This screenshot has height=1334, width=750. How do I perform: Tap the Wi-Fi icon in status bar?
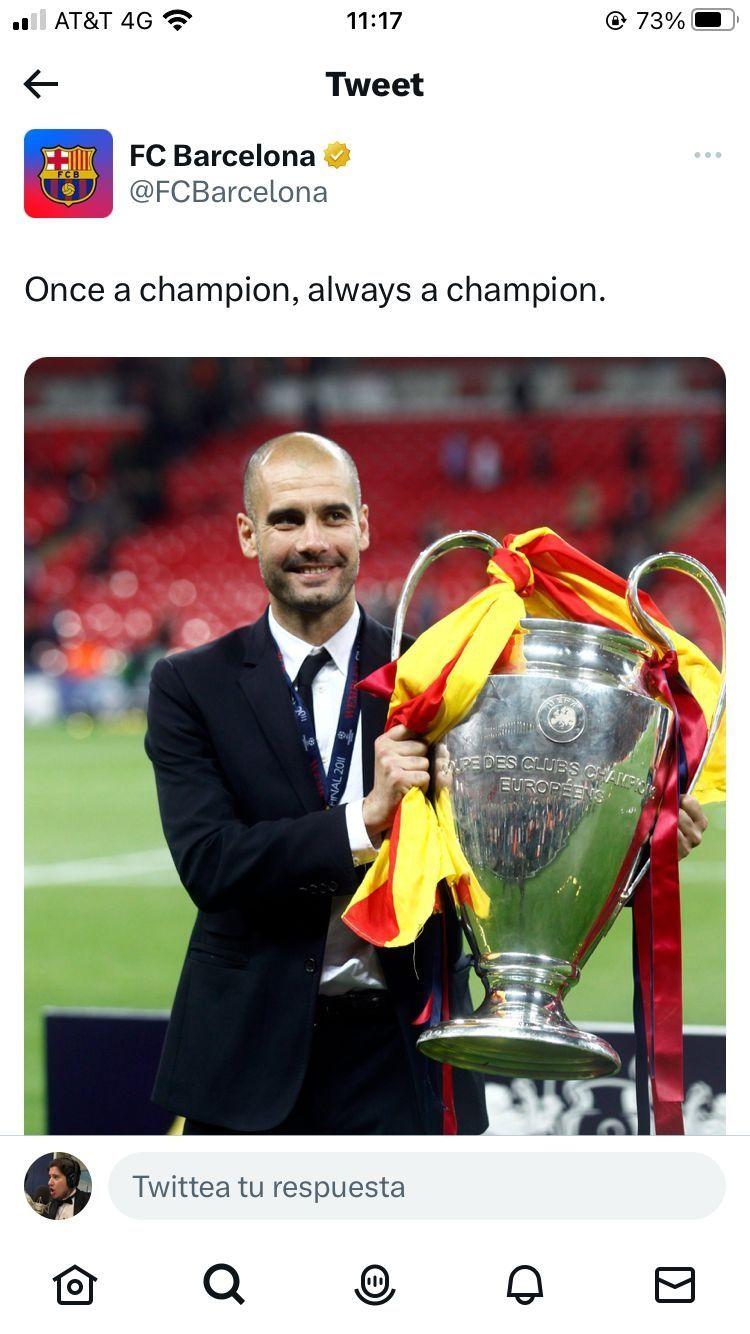coord(177,20)
